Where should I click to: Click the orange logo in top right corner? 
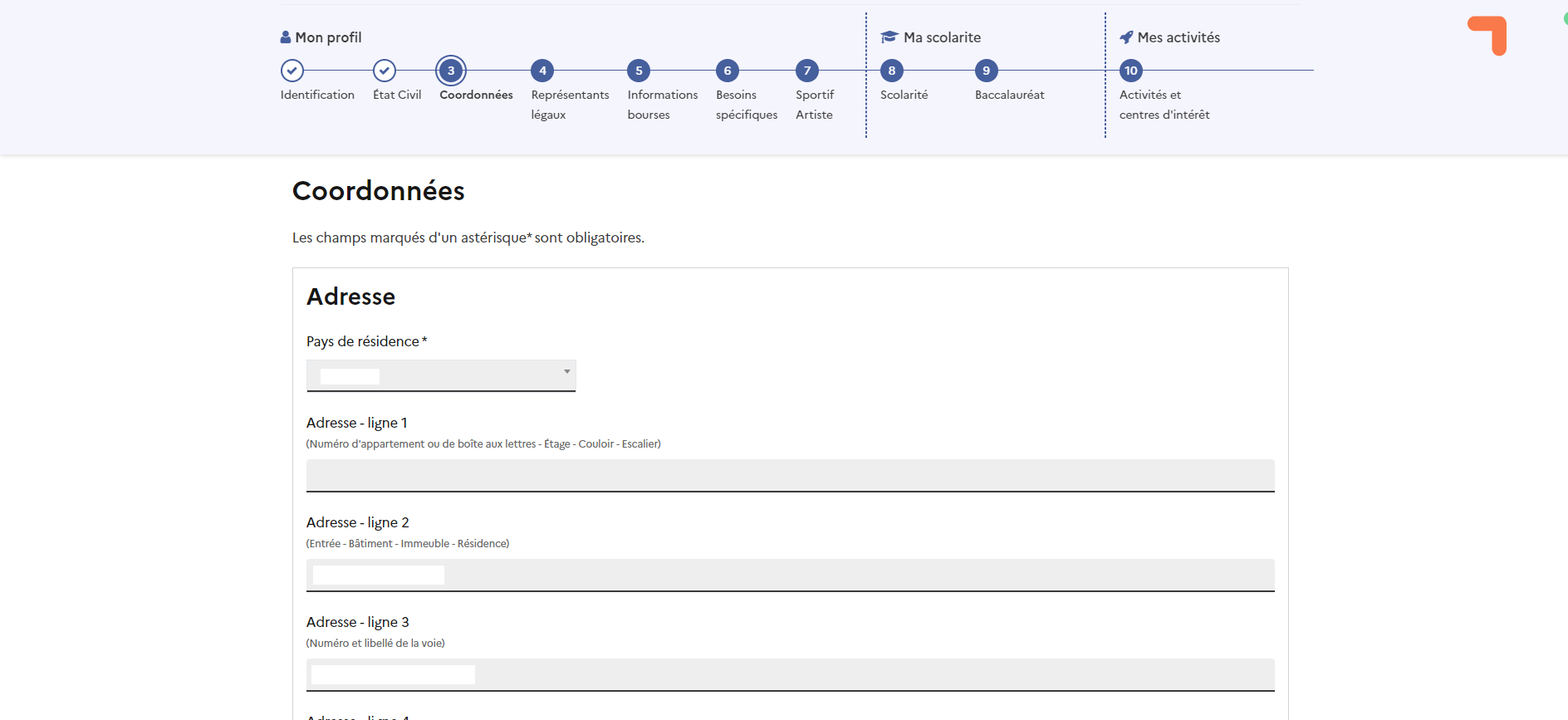tap(1488, 36)
